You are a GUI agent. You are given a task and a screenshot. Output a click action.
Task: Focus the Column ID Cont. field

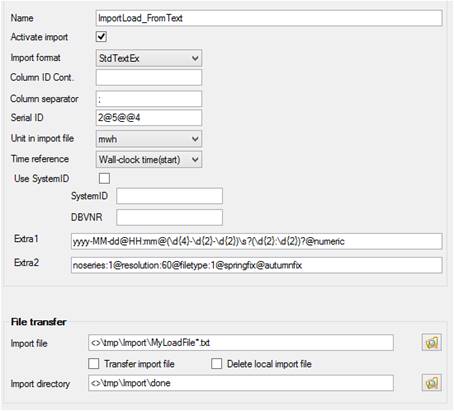pyautogui.click(x=149, y=77)
